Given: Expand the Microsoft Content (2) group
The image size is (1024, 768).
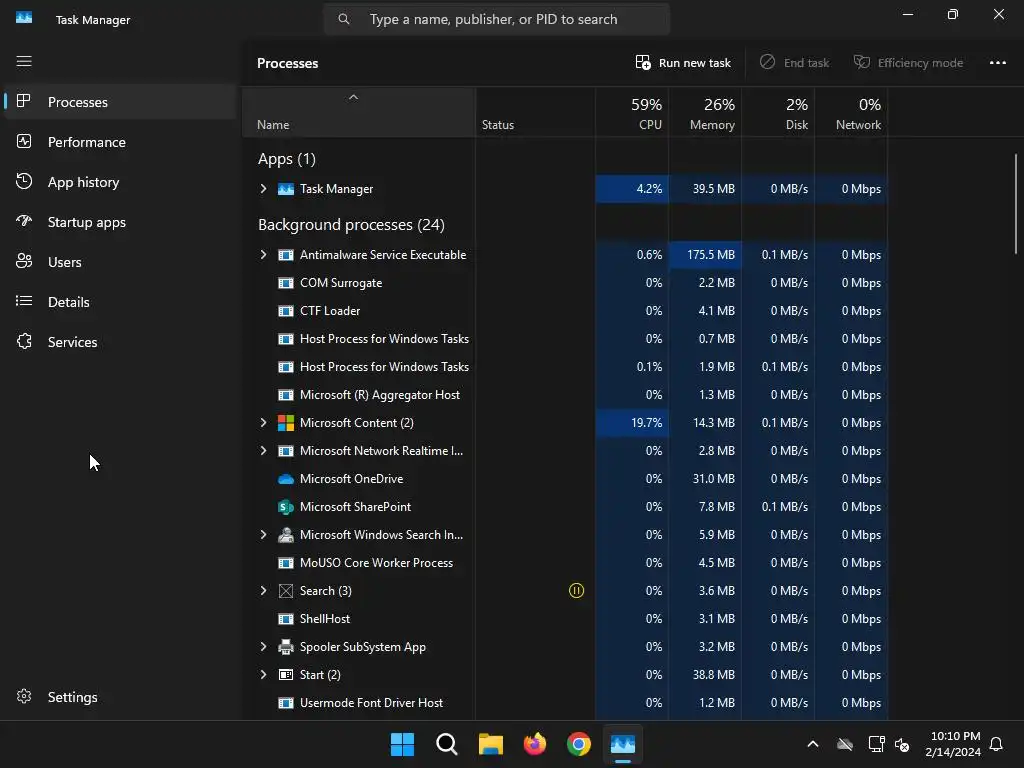Looking at the screenshot, I should click(263, 423).
